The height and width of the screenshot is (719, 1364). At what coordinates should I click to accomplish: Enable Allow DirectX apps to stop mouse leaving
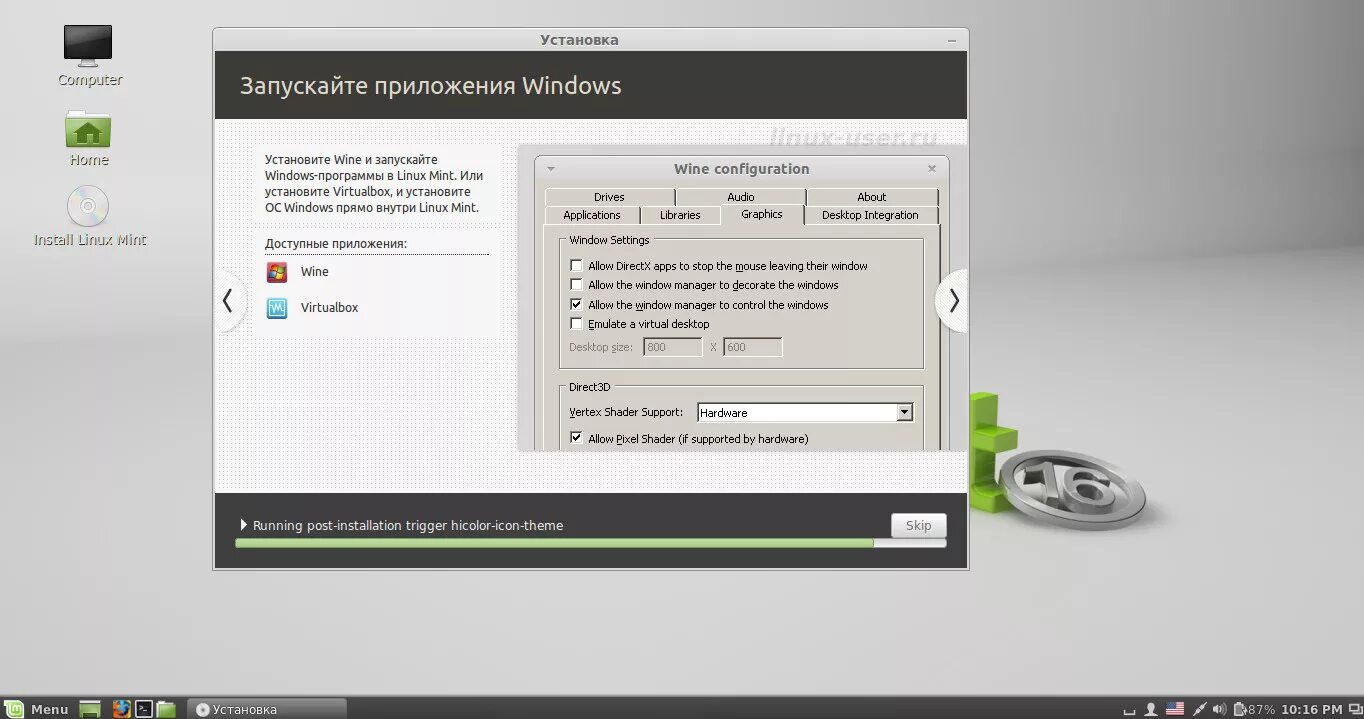(x=576, y=266)
